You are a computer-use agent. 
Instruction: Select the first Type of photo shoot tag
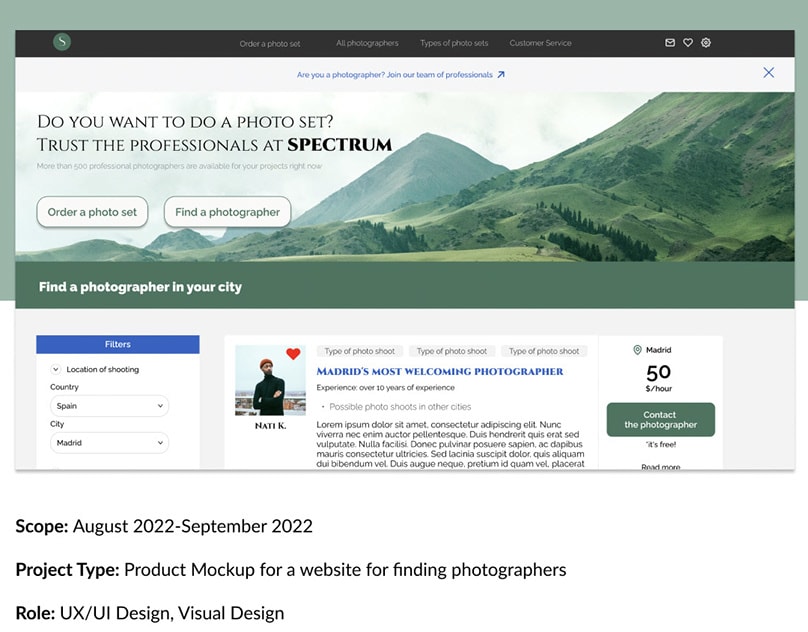point(360,351)
